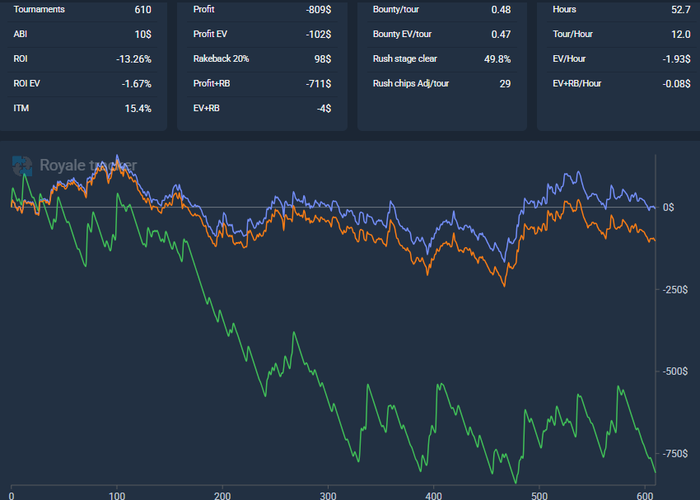Image resolution: width=700 pixels, height=500 pixels.
Task: Click the 300 mark on the x-axis
Action: click(x=329, y=493)
